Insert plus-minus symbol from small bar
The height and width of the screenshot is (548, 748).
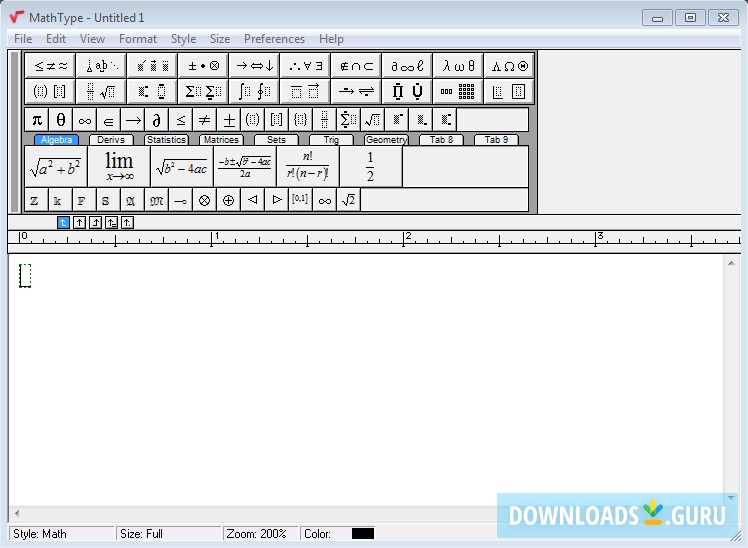pyautogui.click(x=229, y=120)
